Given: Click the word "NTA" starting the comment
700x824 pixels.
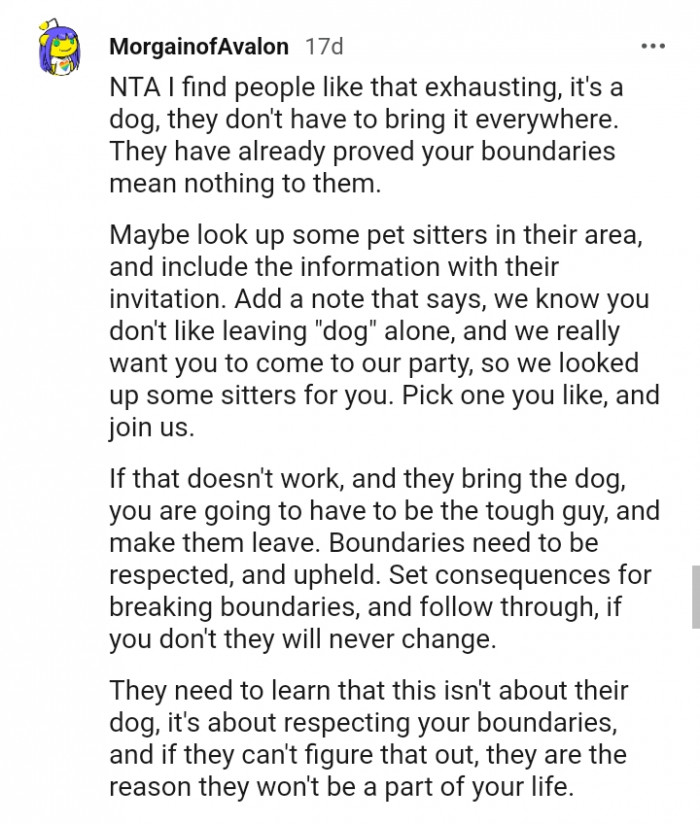Looking at the screenshot, I should (135, 87).
